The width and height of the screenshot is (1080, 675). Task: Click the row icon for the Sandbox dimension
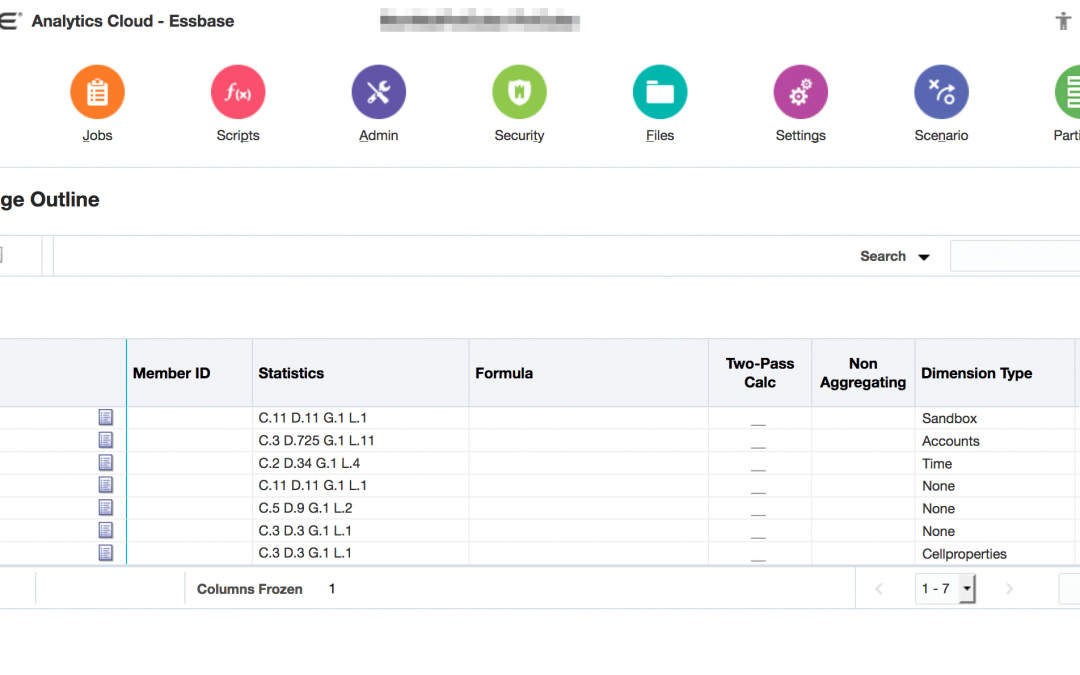click(x=105, y=417)
